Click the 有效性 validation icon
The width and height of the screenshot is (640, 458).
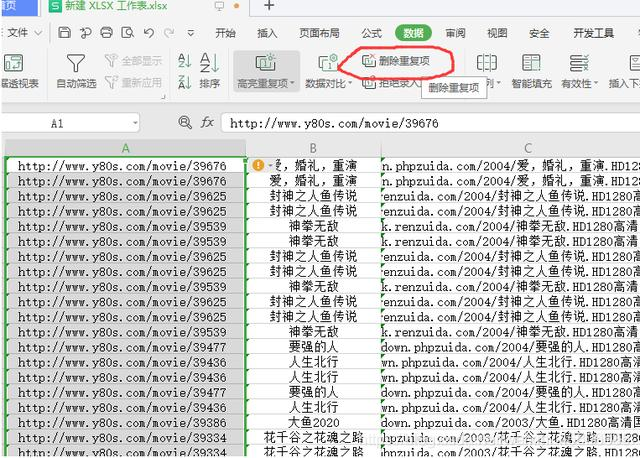click(x=579, y=63)
